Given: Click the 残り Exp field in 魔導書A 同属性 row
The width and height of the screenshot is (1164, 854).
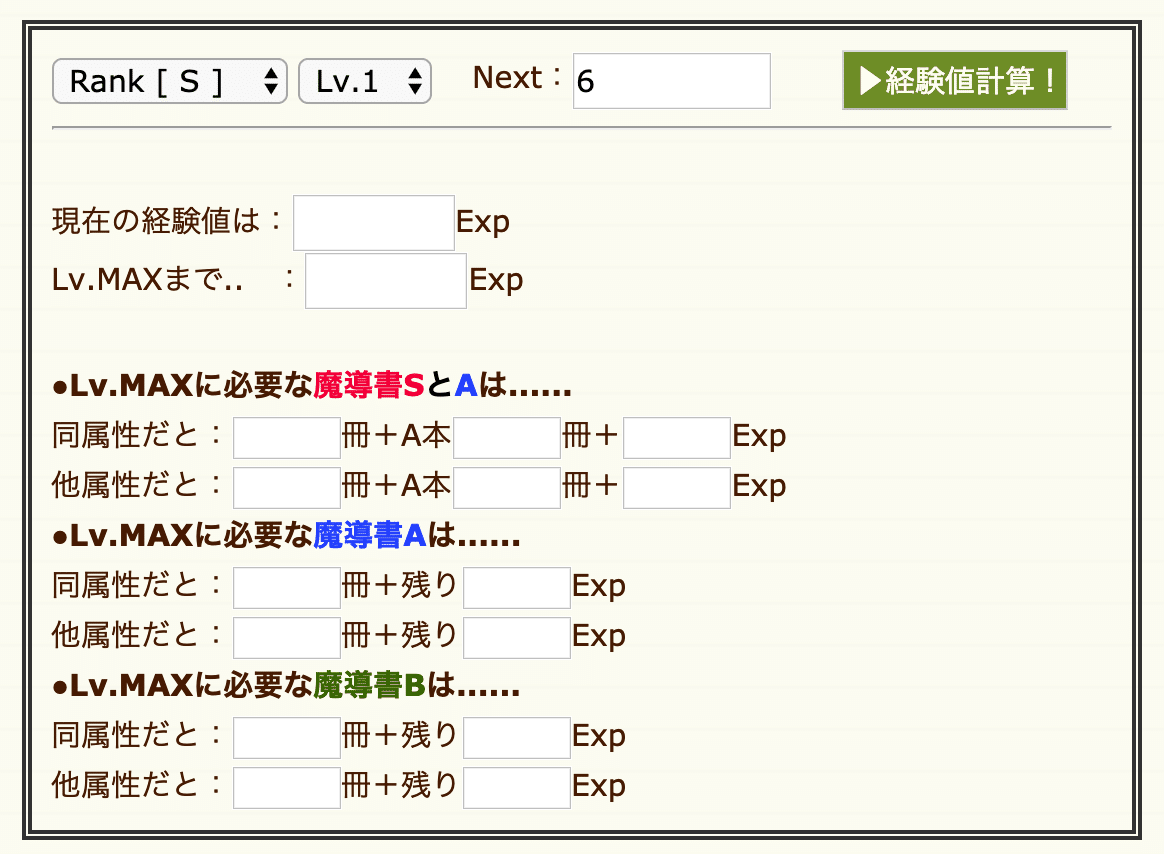Looking at the screenshot, I should pyautogui.click(x=516, y=587).
